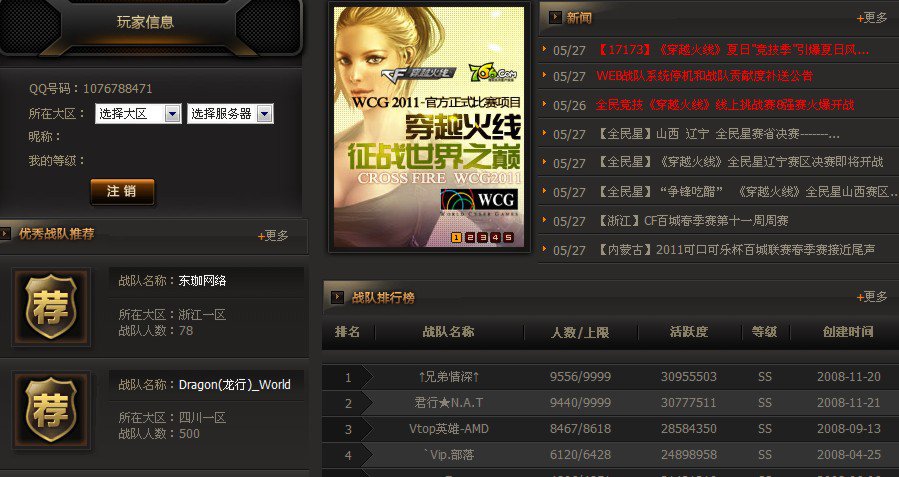The width and height of the screenshot is (899, 477).
Task: Click rank number 3 row marker
Action: click(348, 429)
